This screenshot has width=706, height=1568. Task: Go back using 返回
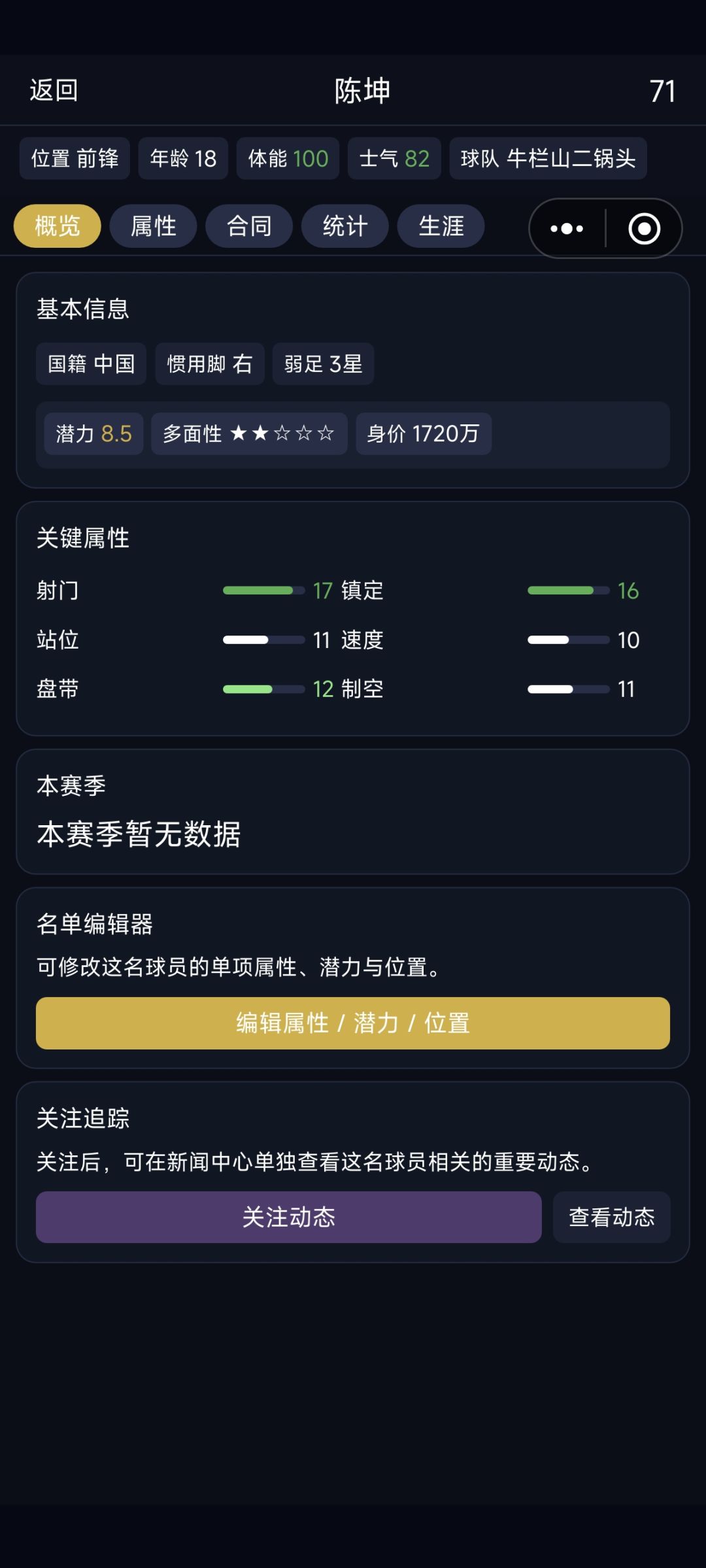tap(54, 90)
